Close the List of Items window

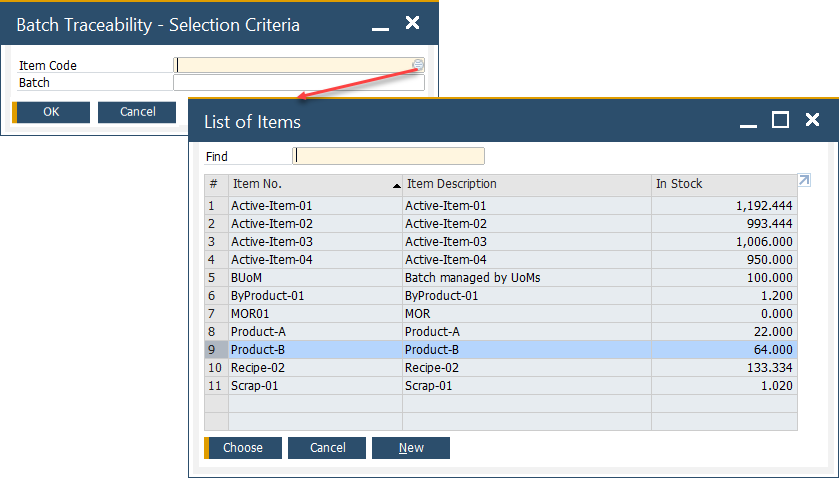[x=812, y=119]
